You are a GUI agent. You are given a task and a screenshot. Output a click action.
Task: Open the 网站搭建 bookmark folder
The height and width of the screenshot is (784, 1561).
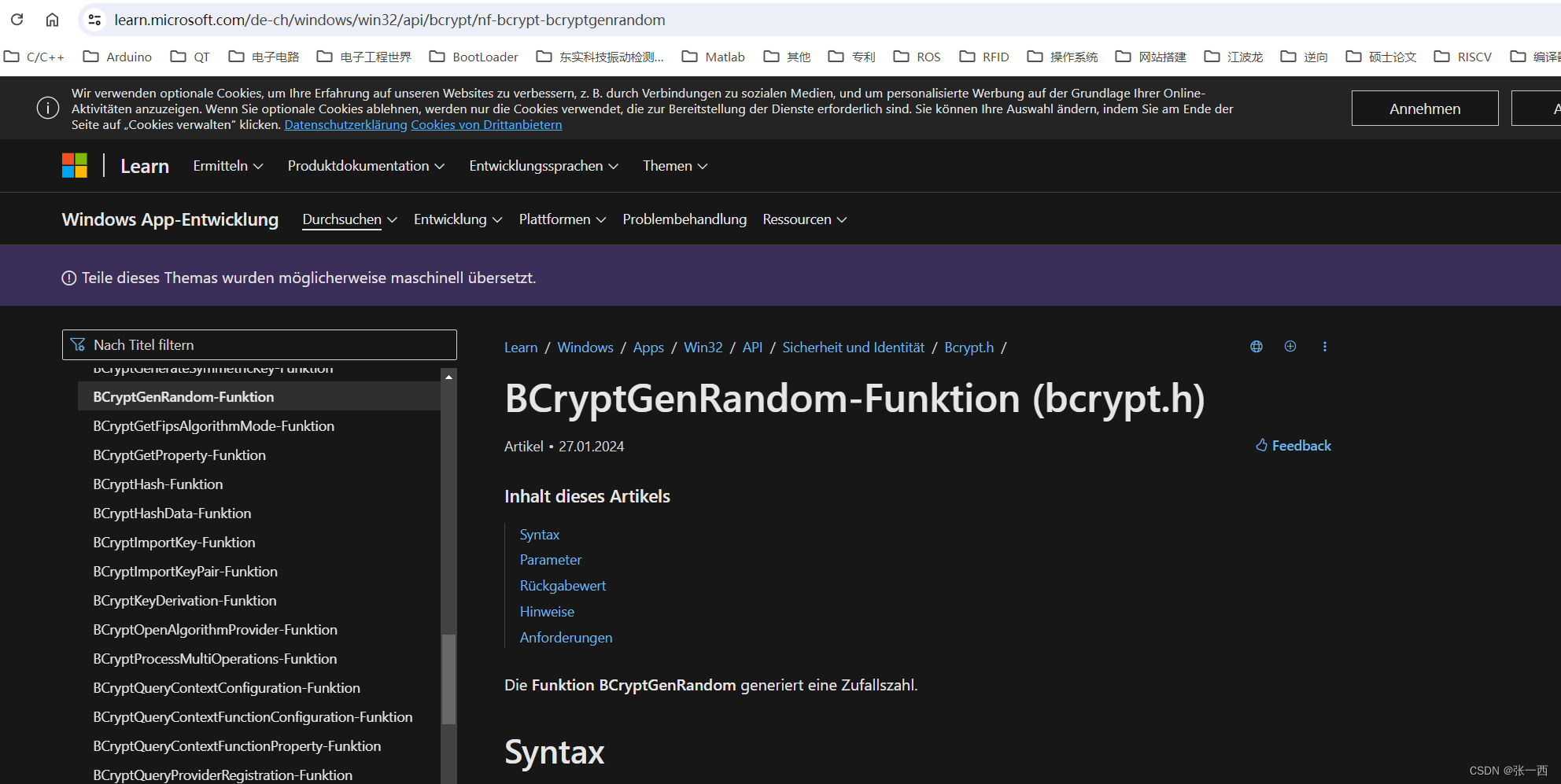[1151, 57]
